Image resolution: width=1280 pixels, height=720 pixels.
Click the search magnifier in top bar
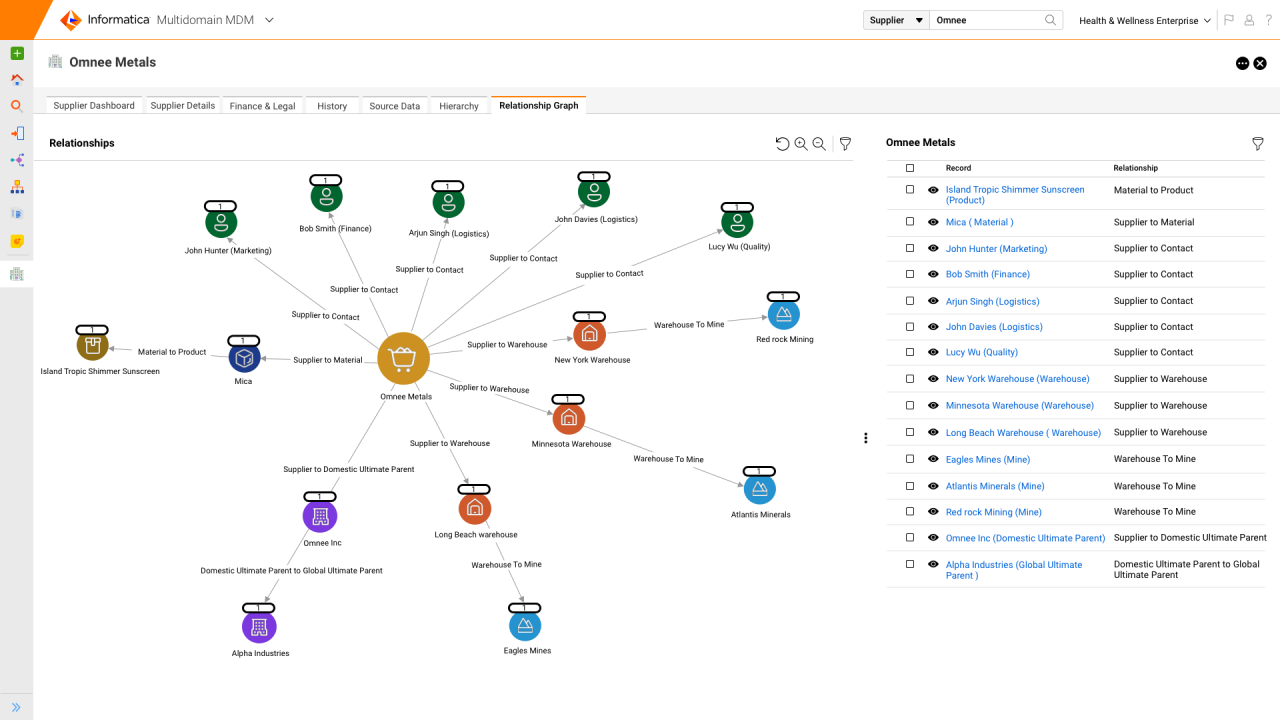(x=1050, y=20)
